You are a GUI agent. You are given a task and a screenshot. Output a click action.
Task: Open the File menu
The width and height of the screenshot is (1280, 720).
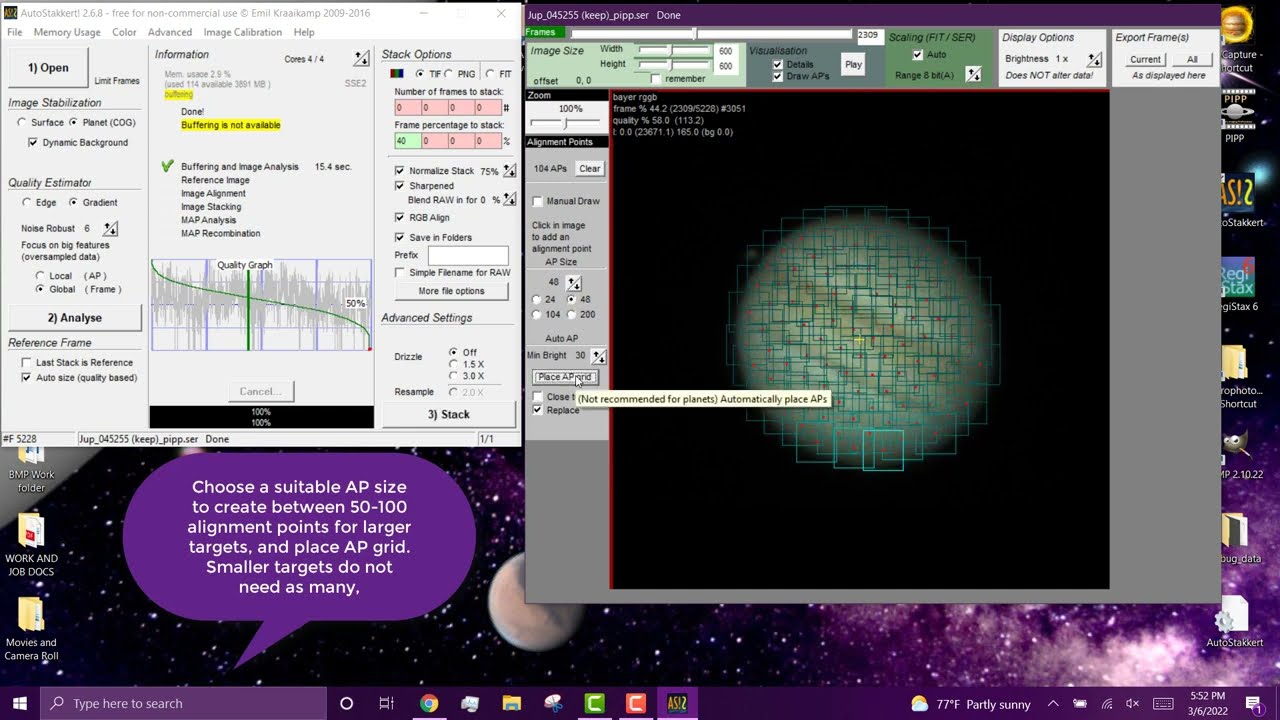pos(15,32)
